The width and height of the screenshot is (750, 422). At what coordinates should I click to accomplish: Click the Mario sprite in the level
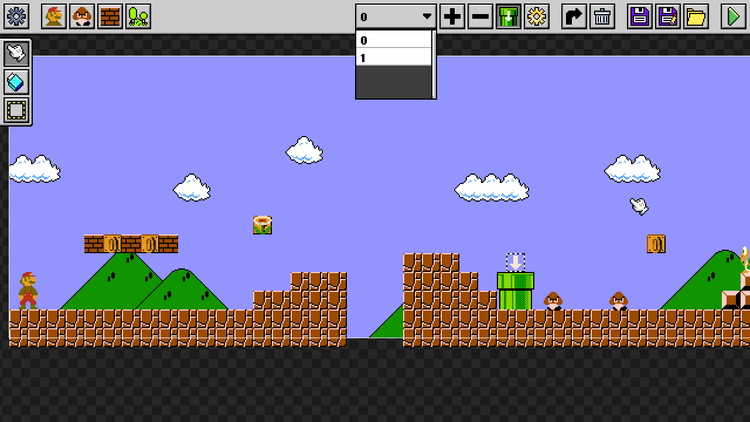pos(28,290)
